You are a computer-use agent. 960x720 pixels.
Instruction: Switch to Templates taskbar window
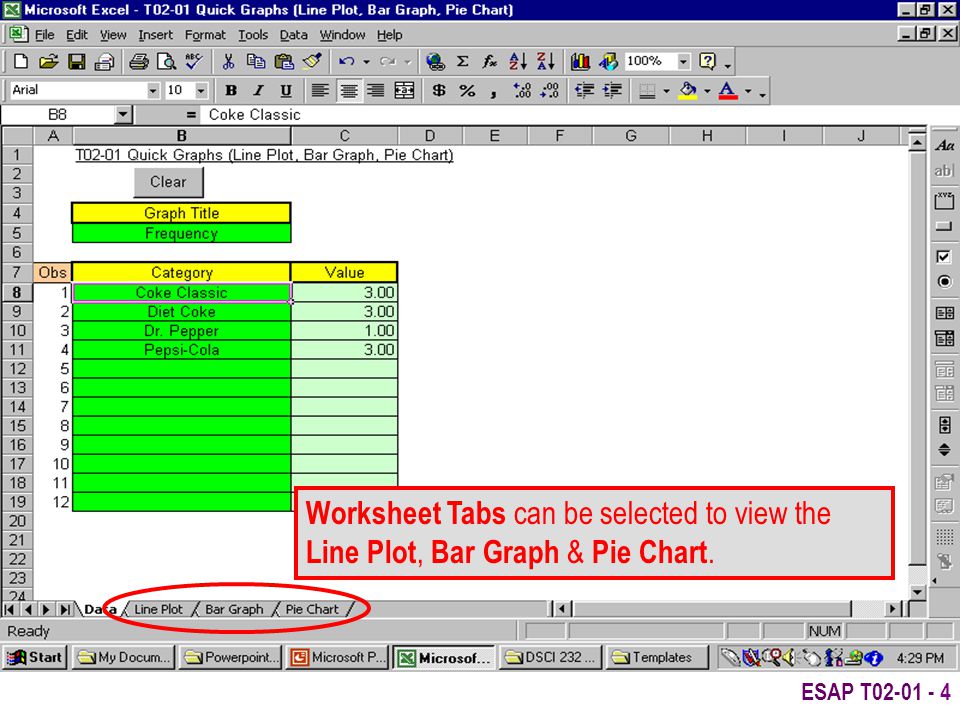656,657
